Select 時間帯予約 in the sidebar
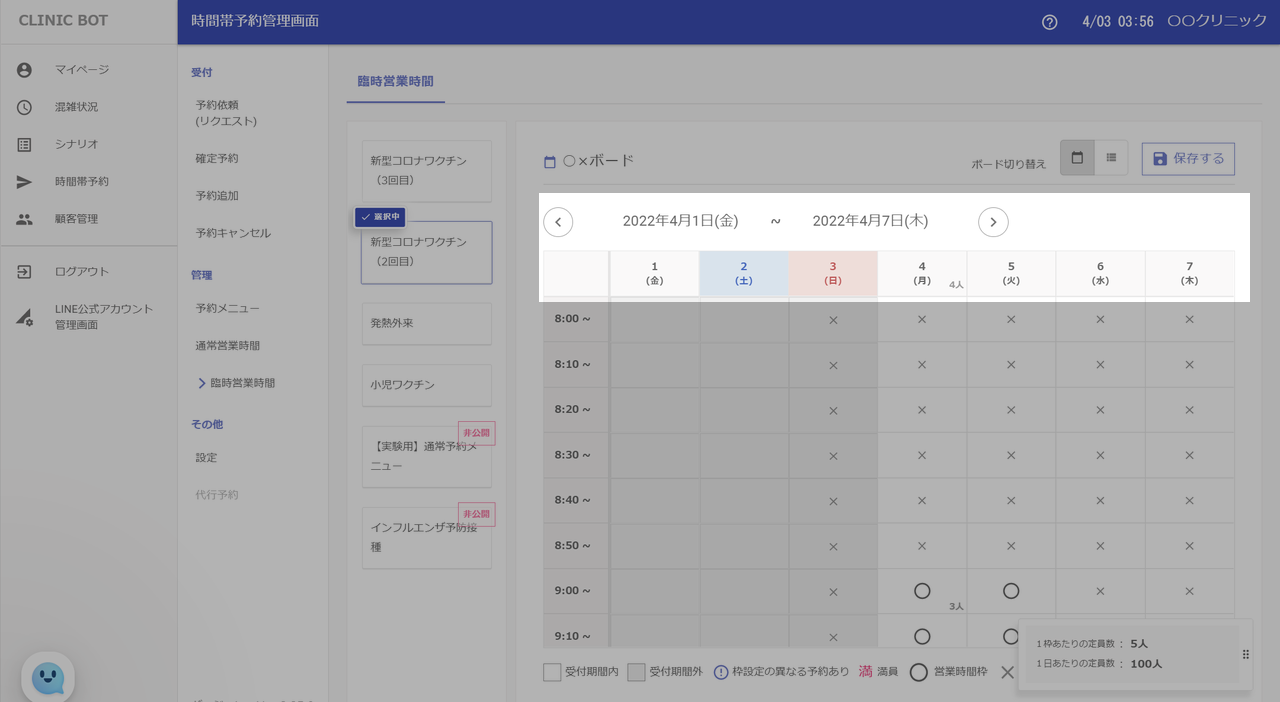The height and width of the screenshot is (702, 1280). pyautogui.click(x=82, y=182)
